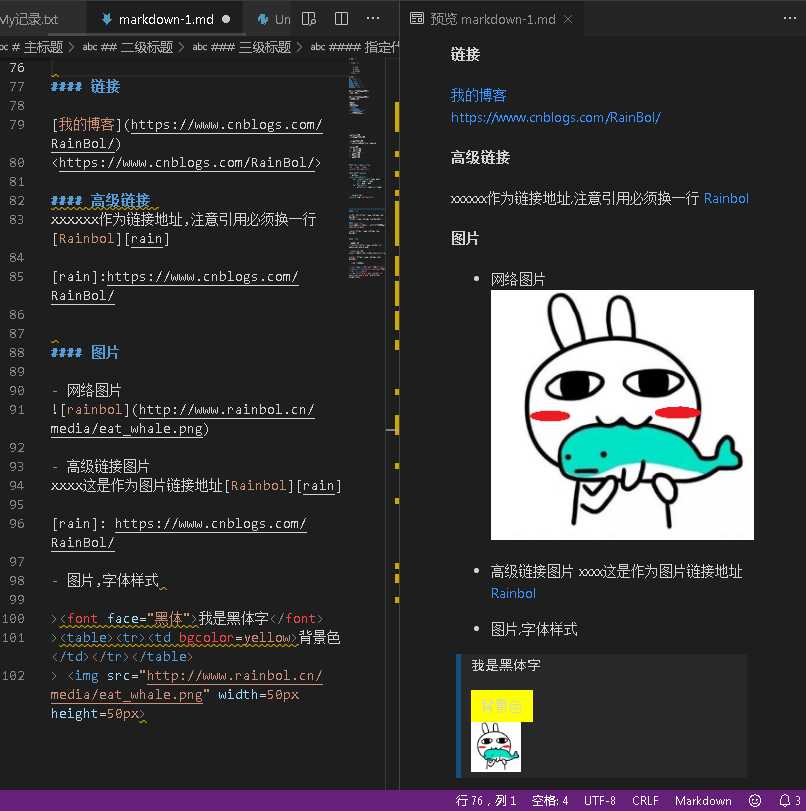Click 链接 heading in preview
The height and width of the screenshot is (811, 806).
[465, 54]
